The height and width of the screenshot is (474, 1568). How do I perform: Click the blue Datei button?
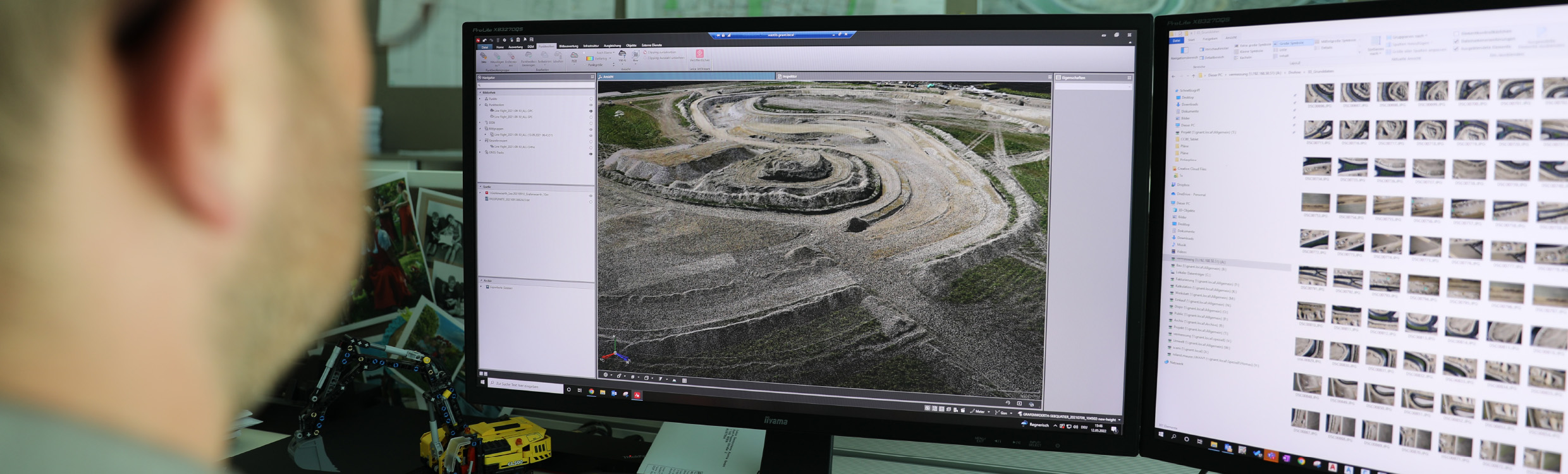point(485,47)
